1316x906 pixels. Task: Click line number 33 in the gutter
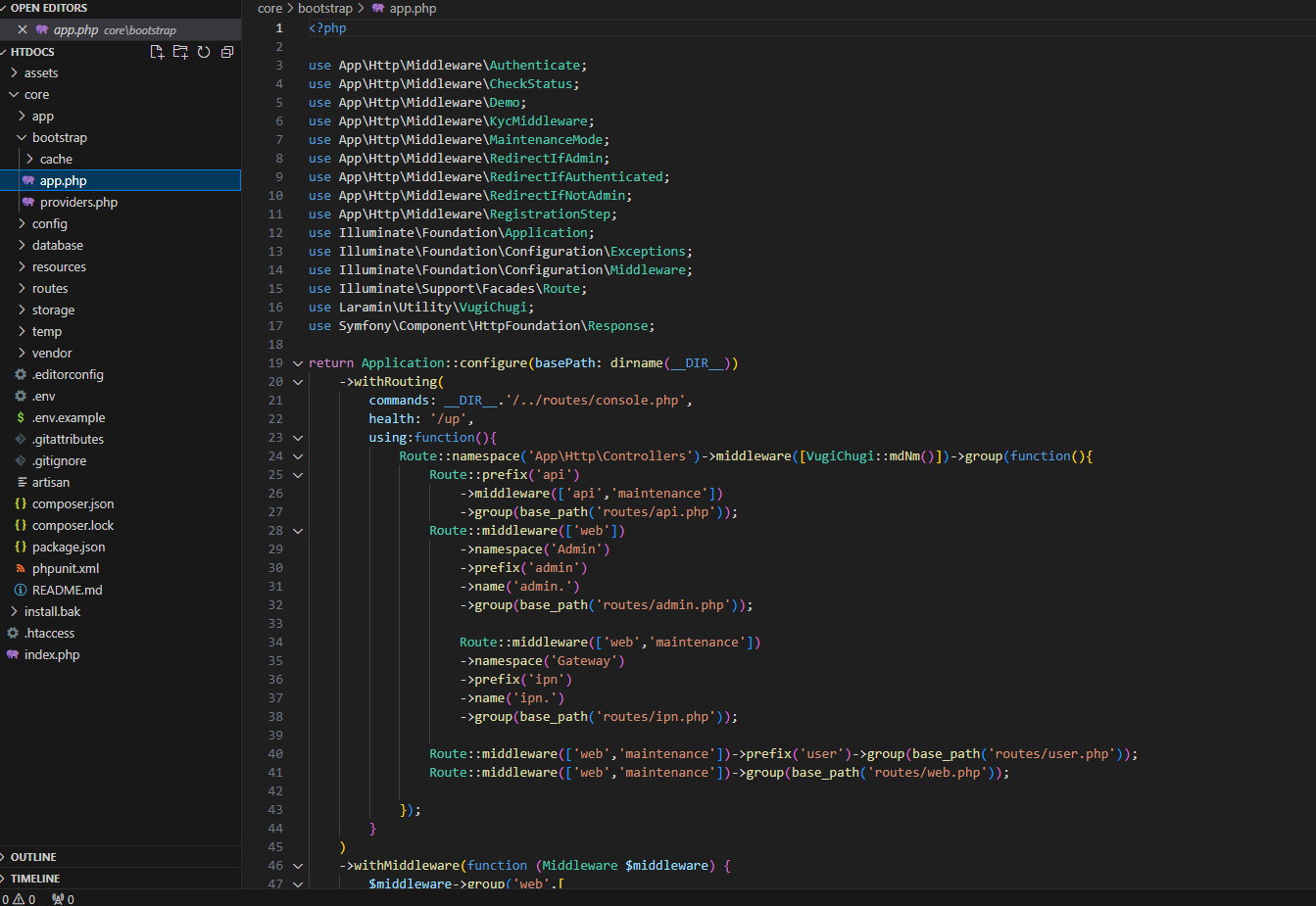(275, 624)
